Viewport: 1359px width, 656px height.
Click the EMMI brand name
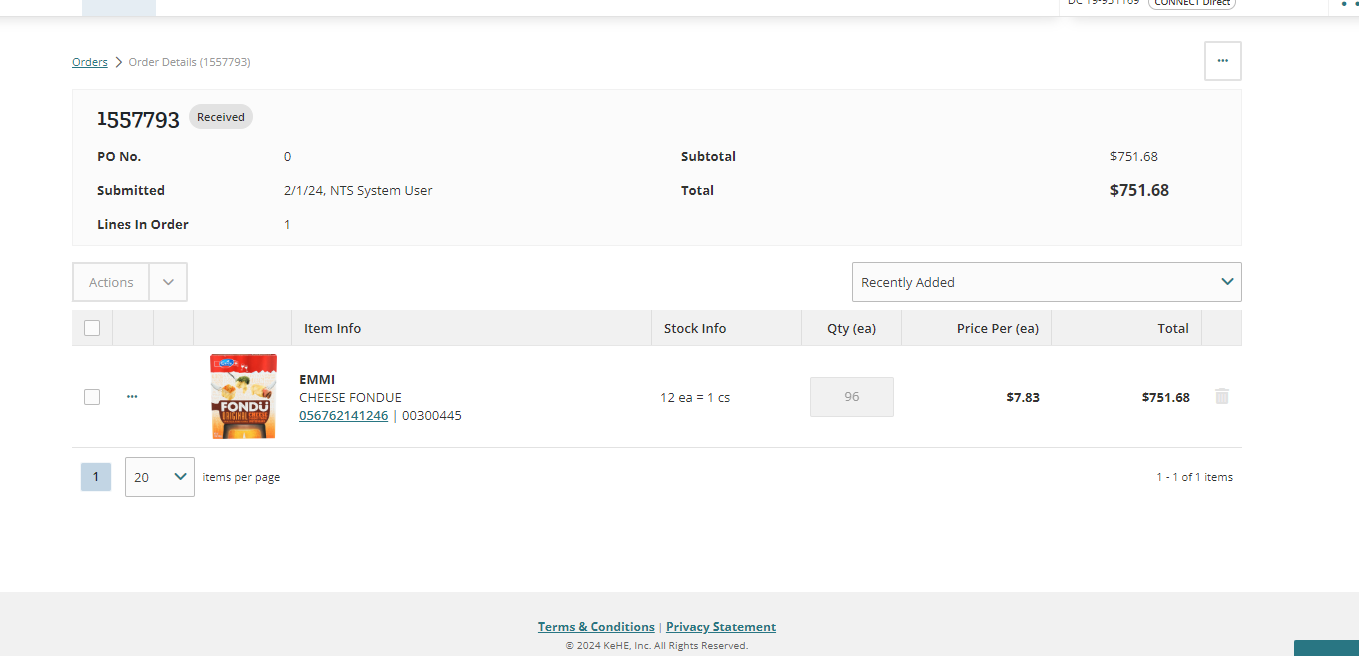tap(317, 380)
